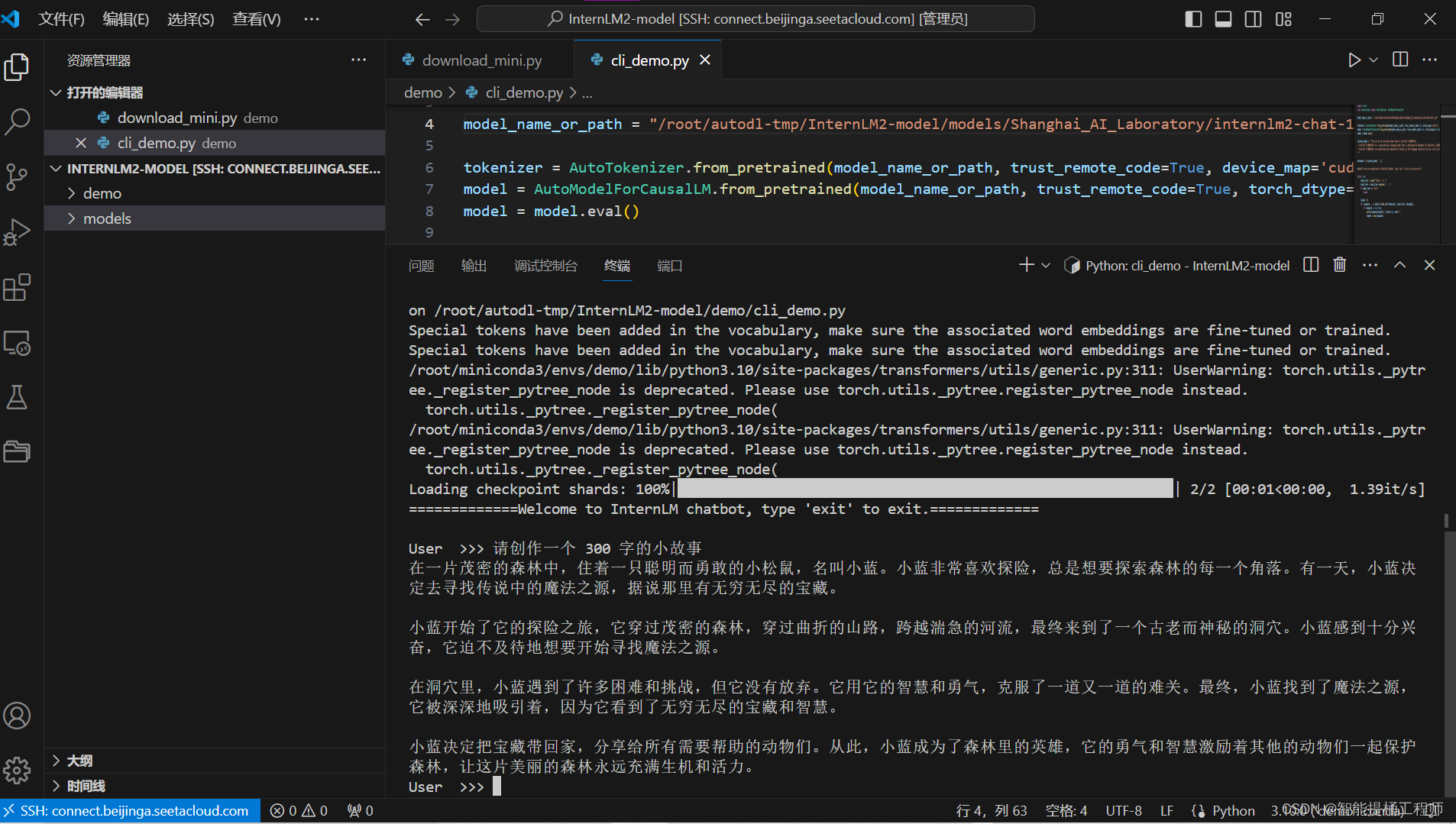This screenshot has width=1456, height=824.
Task: Switch to download_mini.py editor tab
Action: click(480, 60)
